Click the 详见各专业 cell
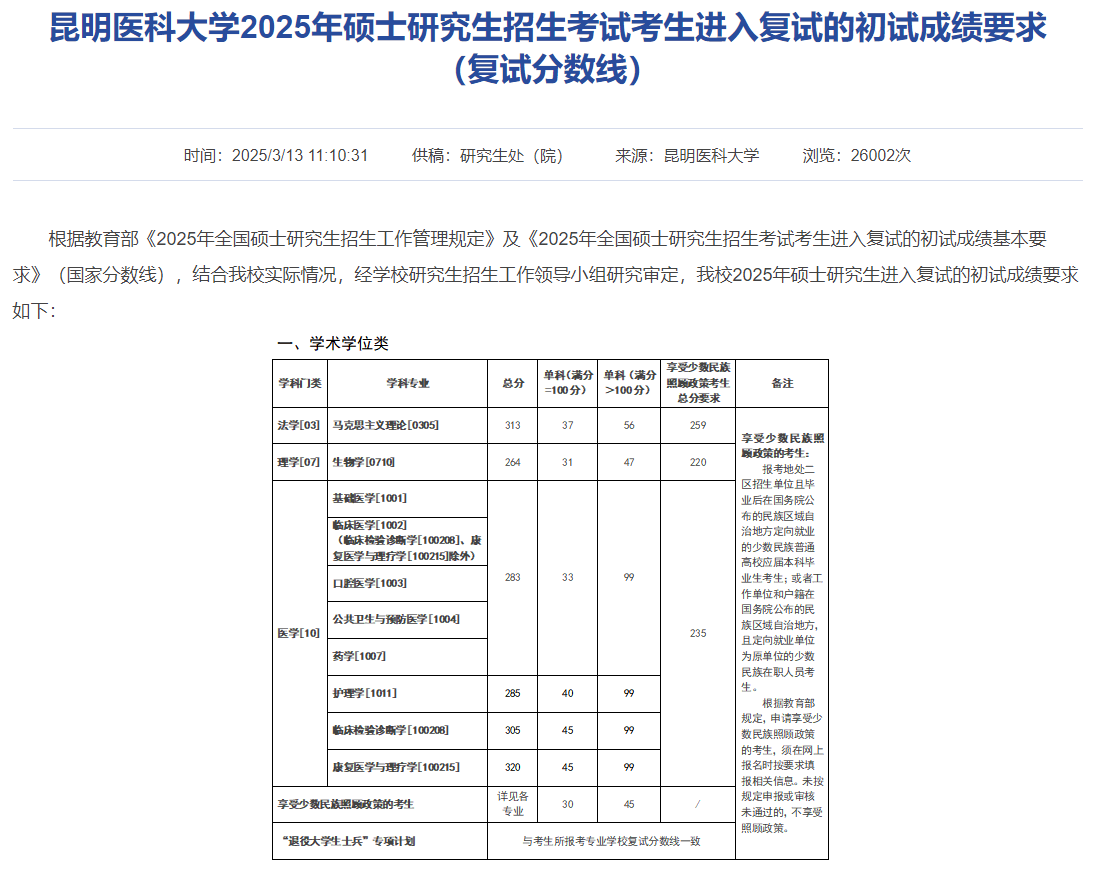The image size is (1100, 869). (513, 804)
